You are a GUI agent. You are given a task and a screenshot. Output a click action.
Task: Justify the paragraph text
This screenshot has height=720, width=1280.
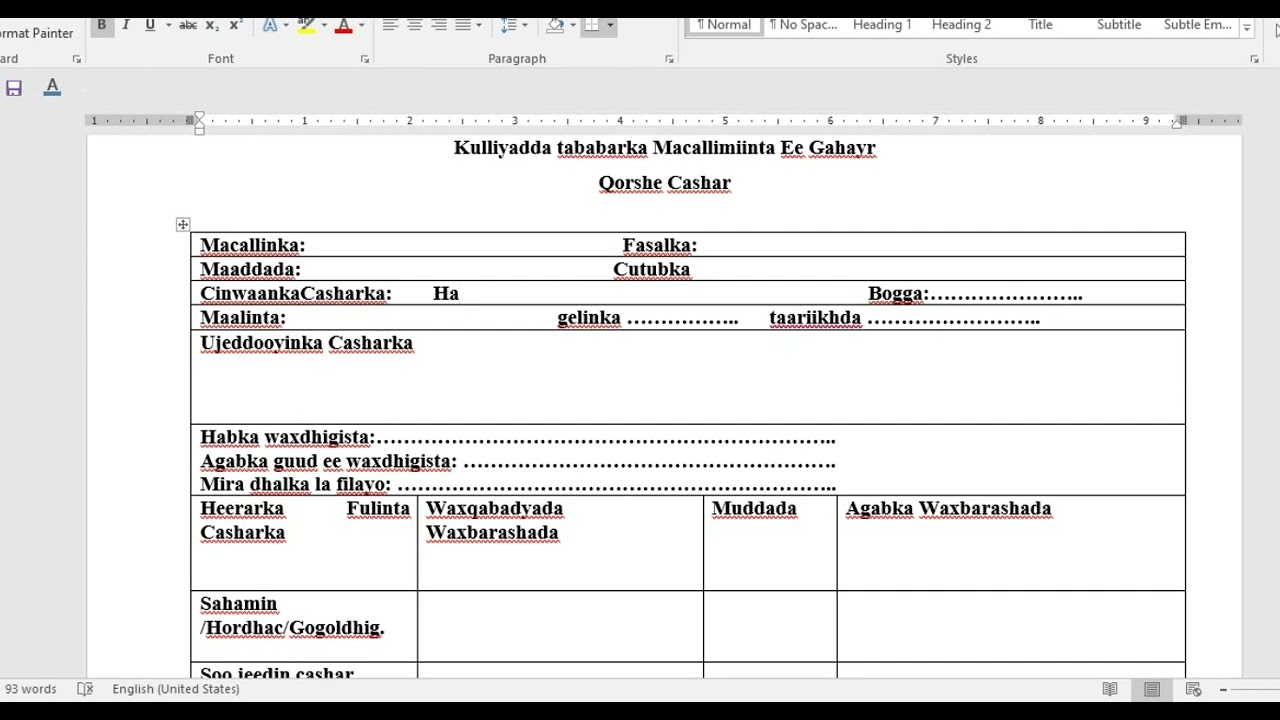(463, 25)
